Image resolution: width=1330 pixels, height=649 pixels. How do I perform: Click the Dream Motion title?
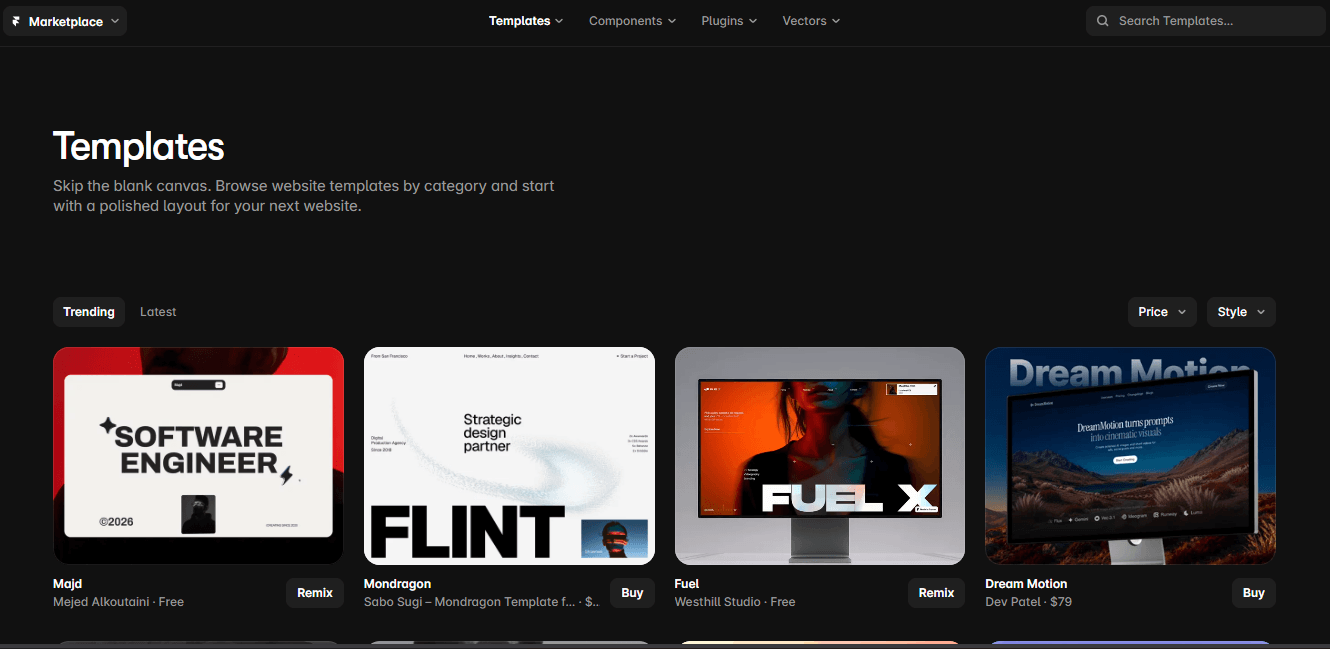1026,584
